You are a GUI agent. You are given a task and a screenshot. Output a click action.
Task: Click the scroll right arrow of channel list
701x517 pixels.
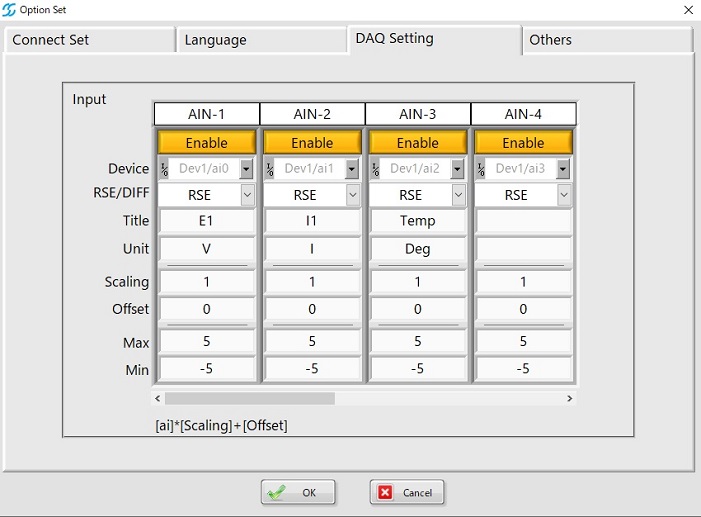pos(570,398)
